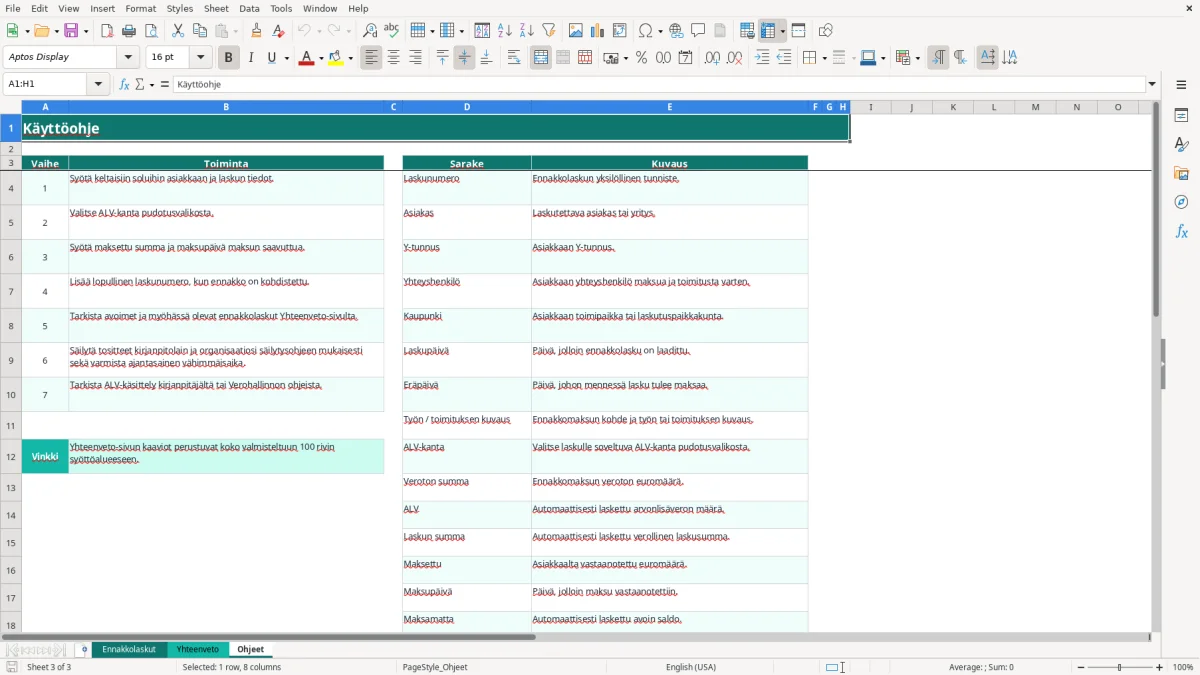Format cells as percent

pyautogui.click(x=641, y=58)
